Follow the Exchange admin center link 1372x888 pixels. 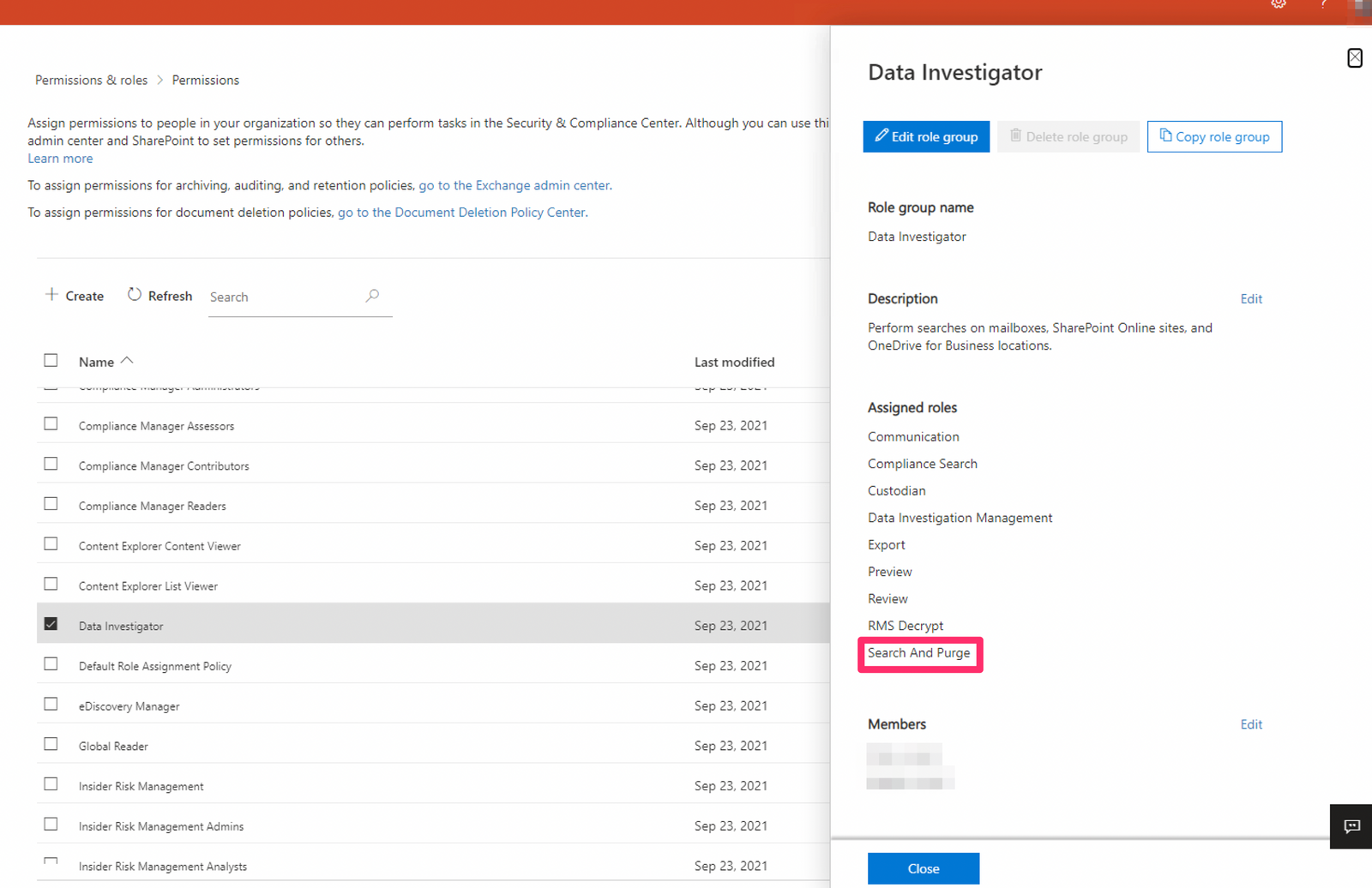click(514, 185)
